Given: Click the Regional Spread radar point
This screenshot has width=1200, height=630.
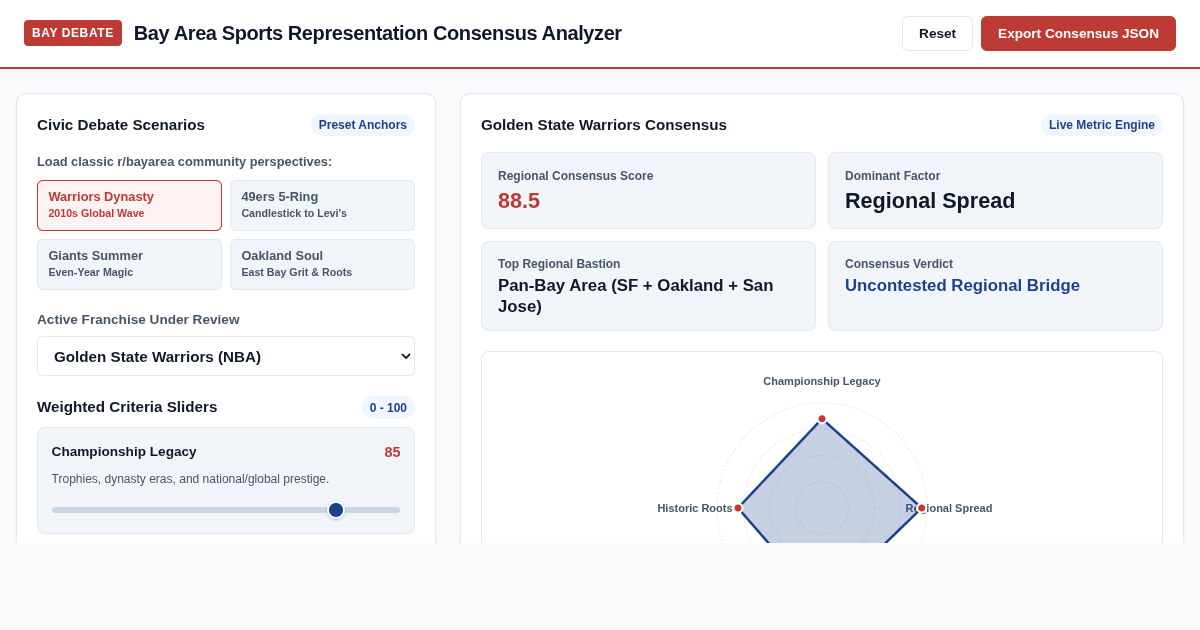Looking at the screenshot, I should pos(922,508).
